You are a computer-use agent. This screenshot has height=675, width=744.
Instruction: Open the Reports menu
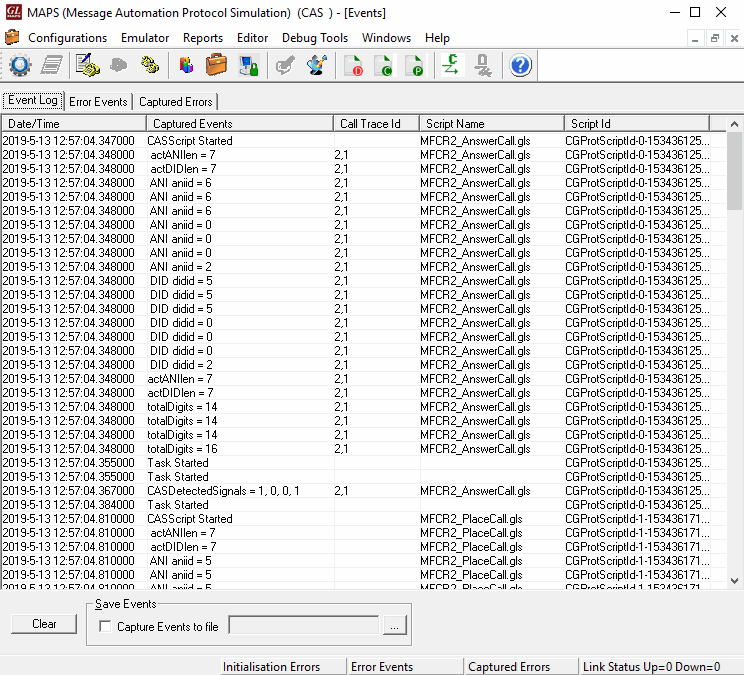(203, 38)
